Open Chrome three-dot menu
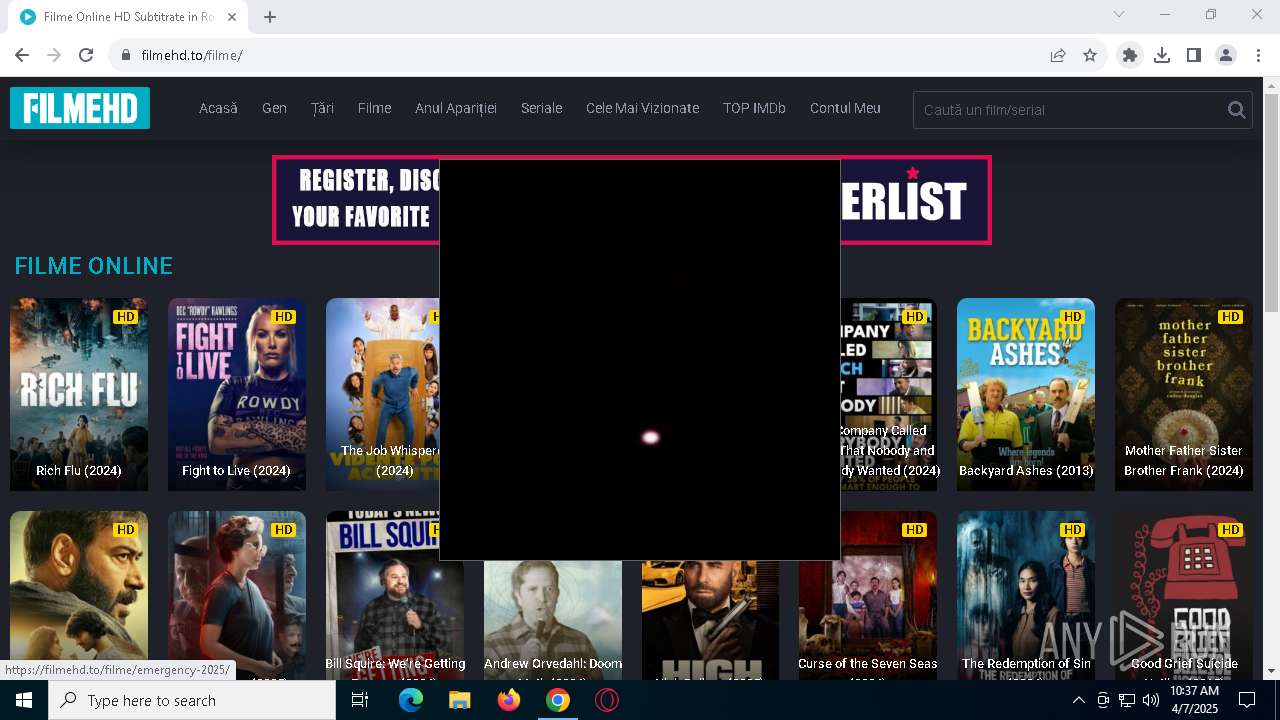The height and width of the screenshot is (720, 1280). 1258,55
